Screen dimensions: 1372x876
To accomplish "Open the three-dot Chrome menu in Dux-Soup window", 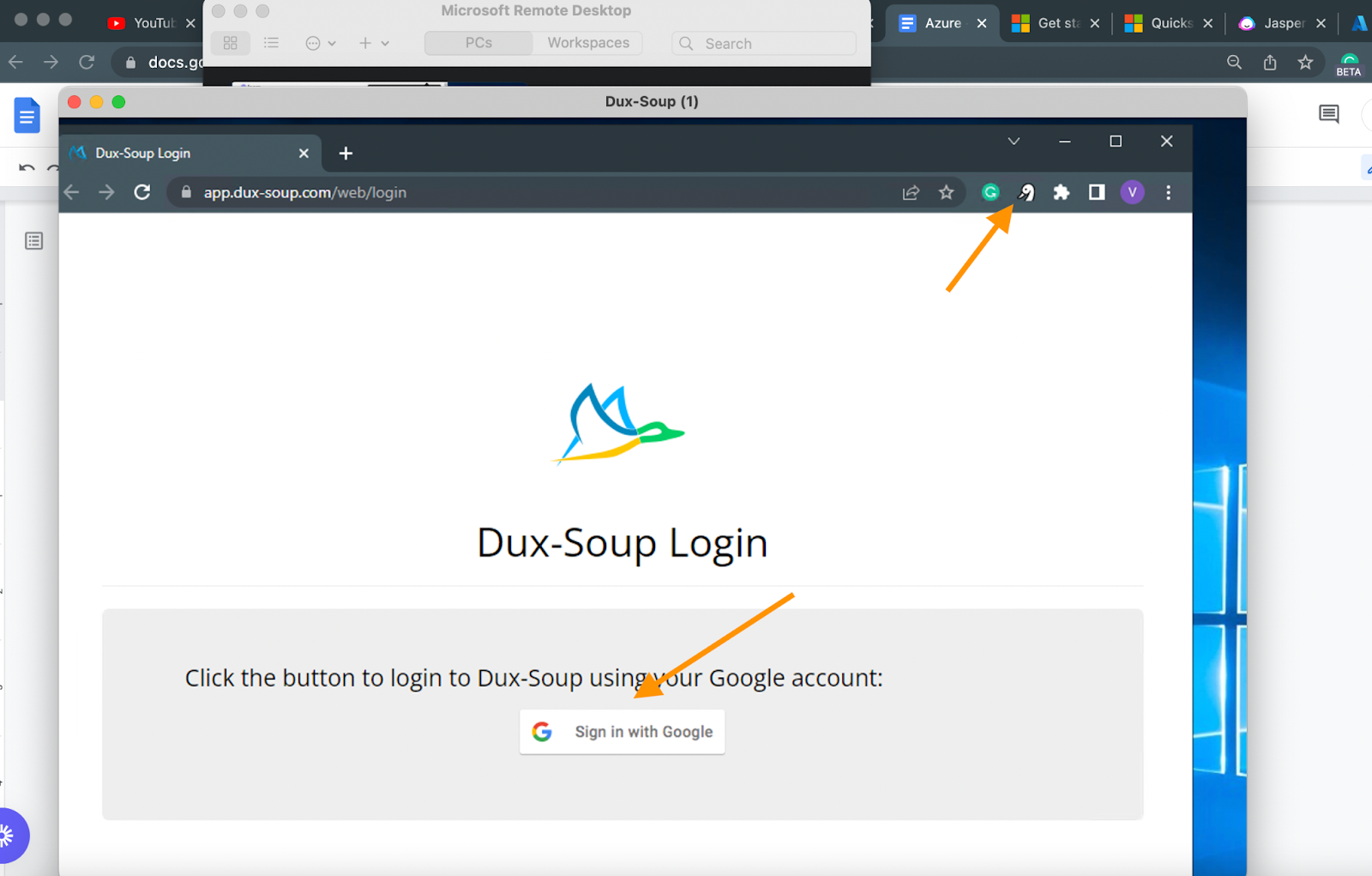I will [1168, 192].
